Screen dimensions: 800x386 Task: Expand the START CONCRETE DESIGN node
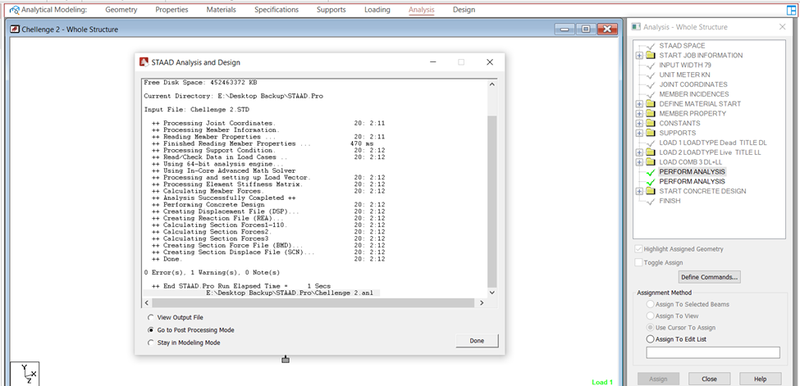point(639,191)
